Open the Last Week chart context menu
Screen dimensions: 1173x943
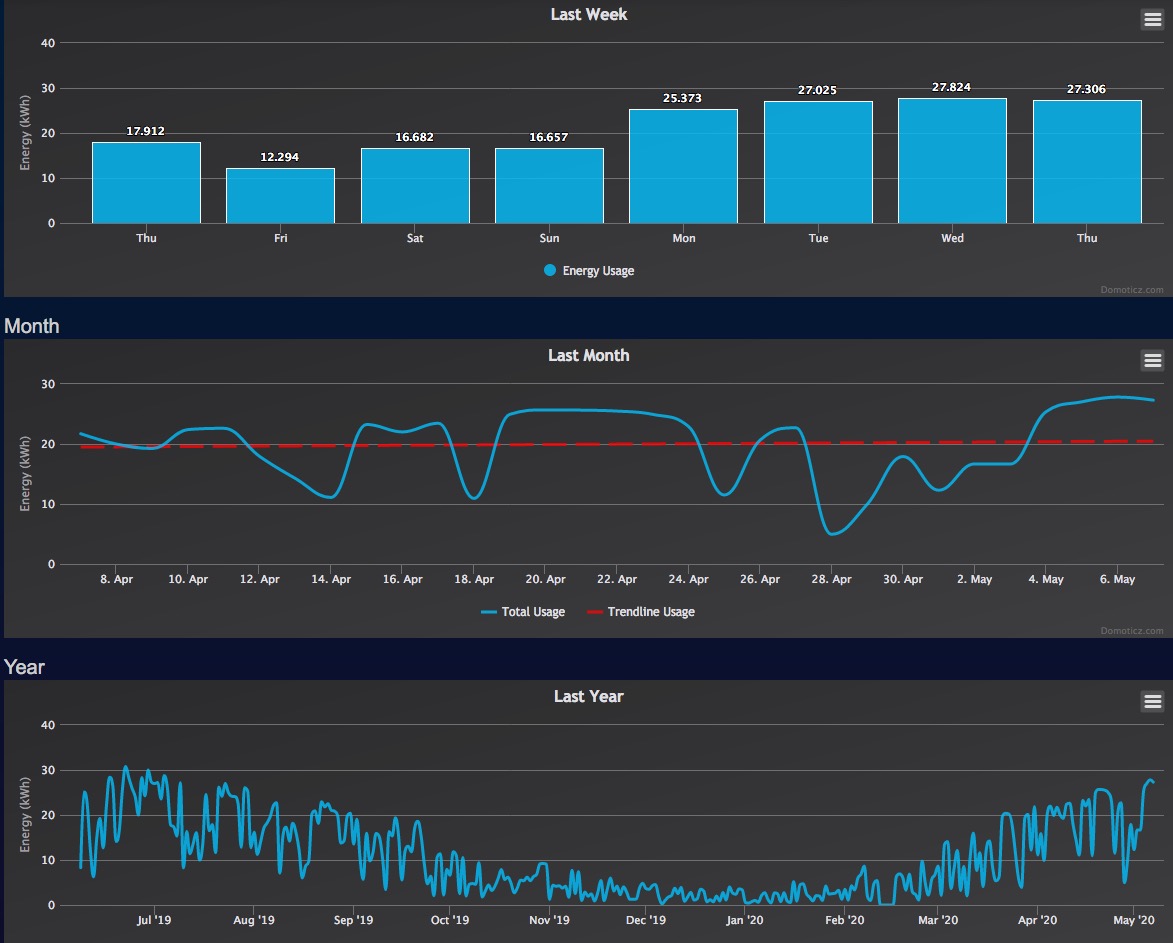tap(1153, 19)
